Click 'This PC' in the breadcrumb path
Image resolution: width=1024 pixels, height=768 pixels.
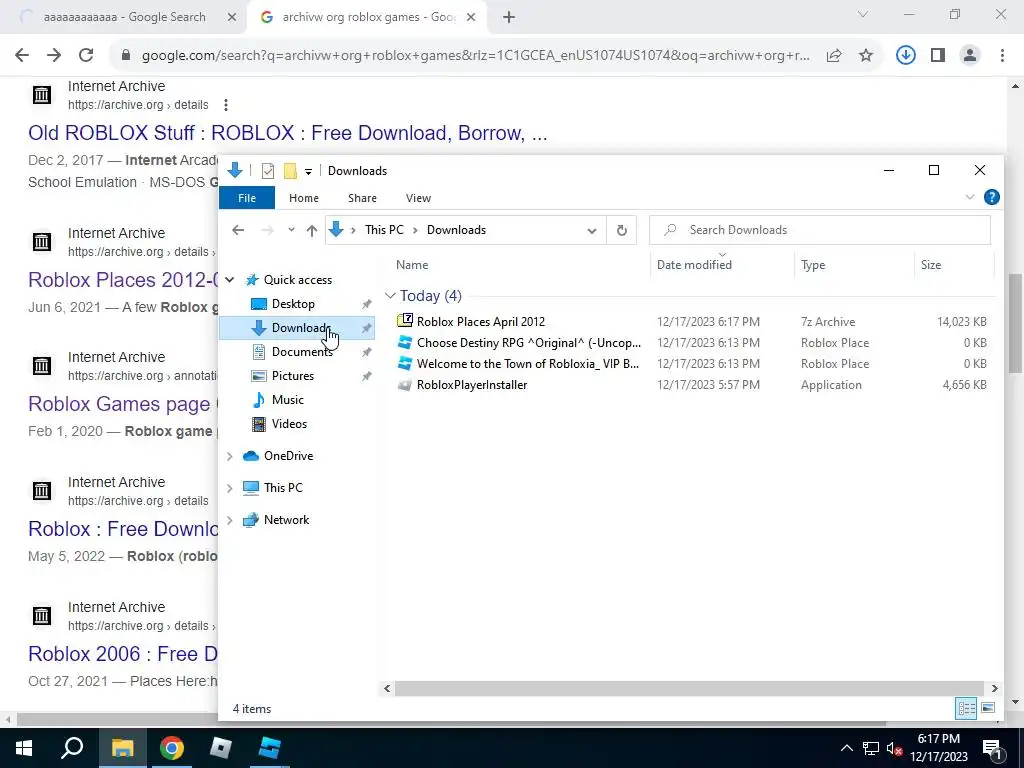384,230
